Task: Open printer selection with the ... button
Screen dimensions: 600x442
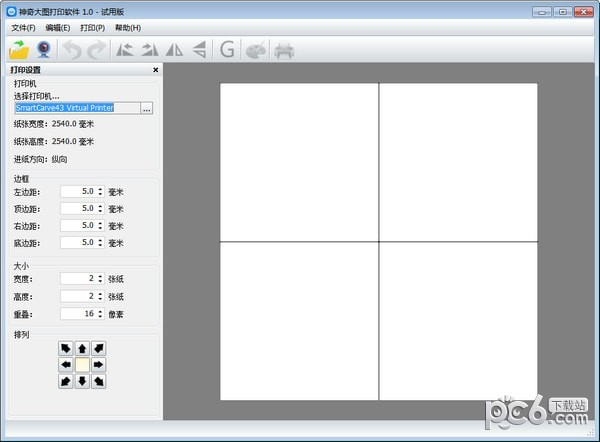Action: coord(147,107)
